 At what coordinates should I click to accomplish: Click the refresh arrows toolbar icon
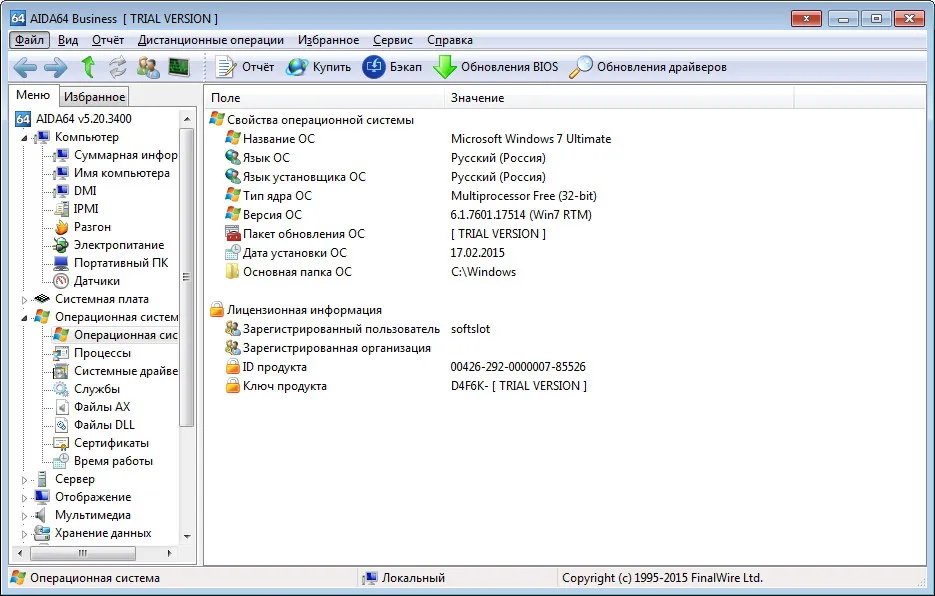pos(117,67)
